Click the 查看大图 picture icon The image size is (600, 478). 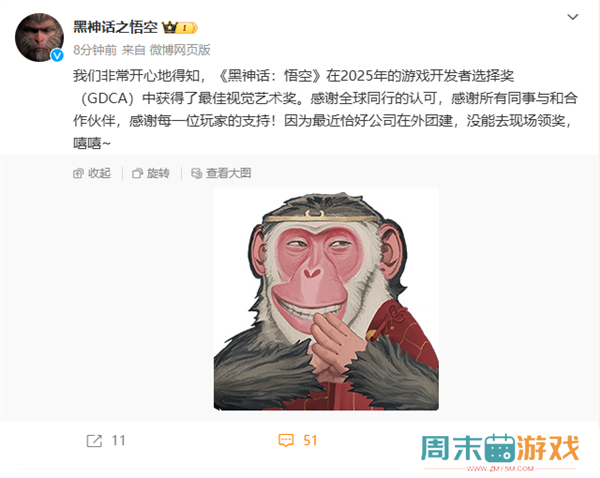196,174
